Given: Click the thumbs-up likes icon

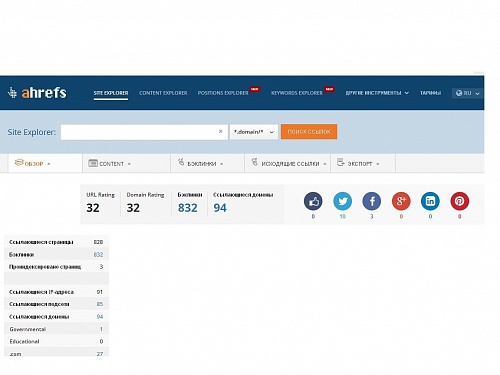Looking at the screenshot, I should tap(313, 201).
